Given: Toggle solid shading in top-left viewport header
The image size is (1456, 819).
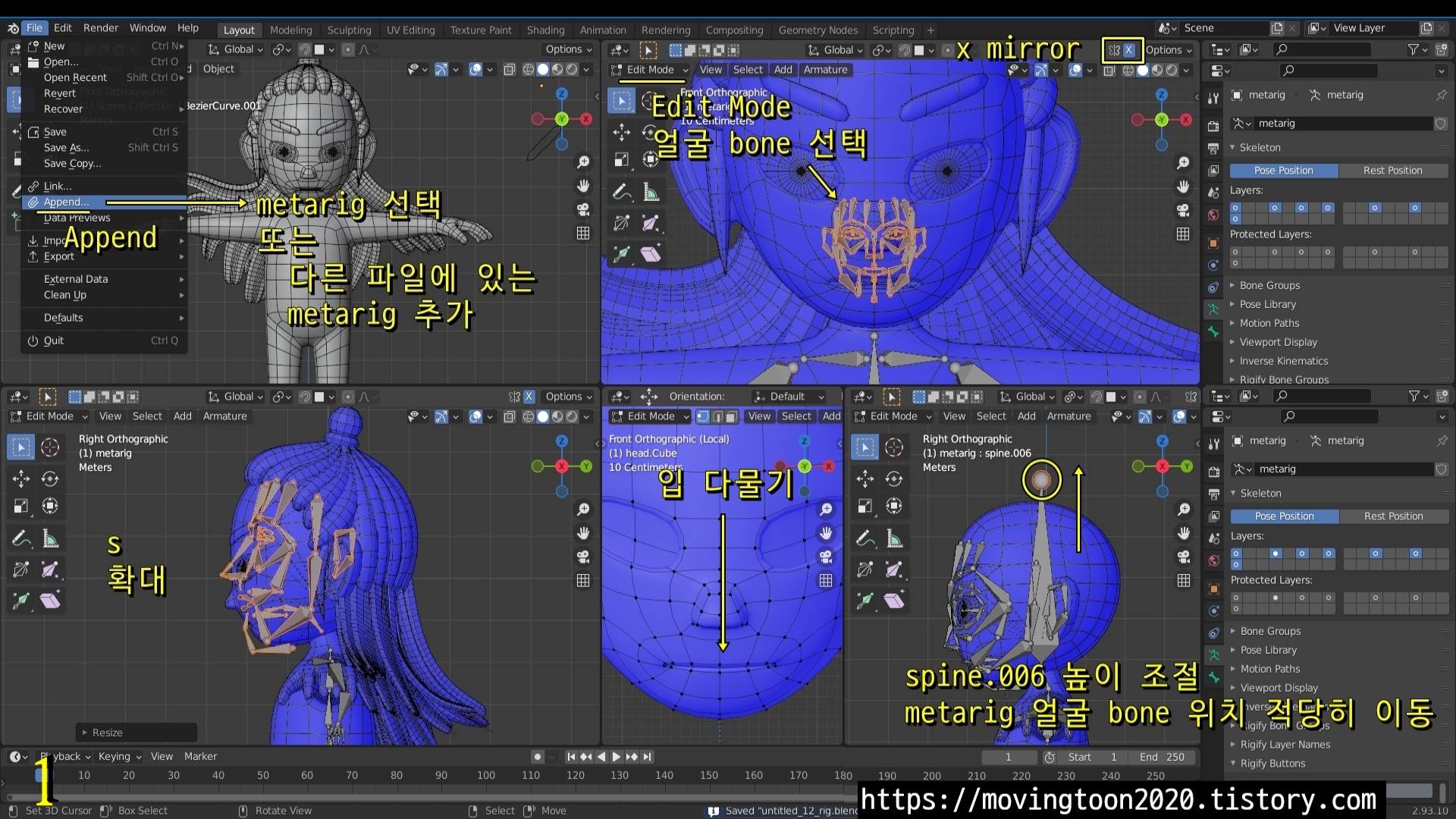Looking at the screenshot, I should pyautogui.click(x=543, y=69).
